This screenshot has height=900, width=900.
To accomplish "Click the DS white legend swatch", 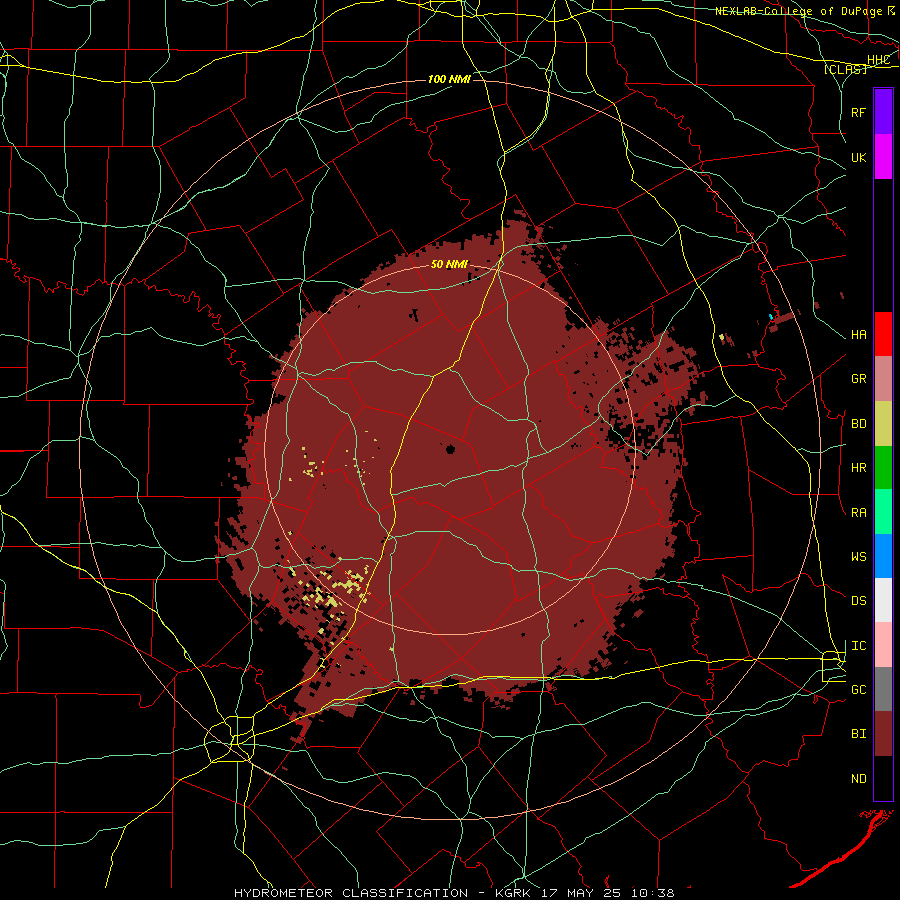I will coord(883,600).
